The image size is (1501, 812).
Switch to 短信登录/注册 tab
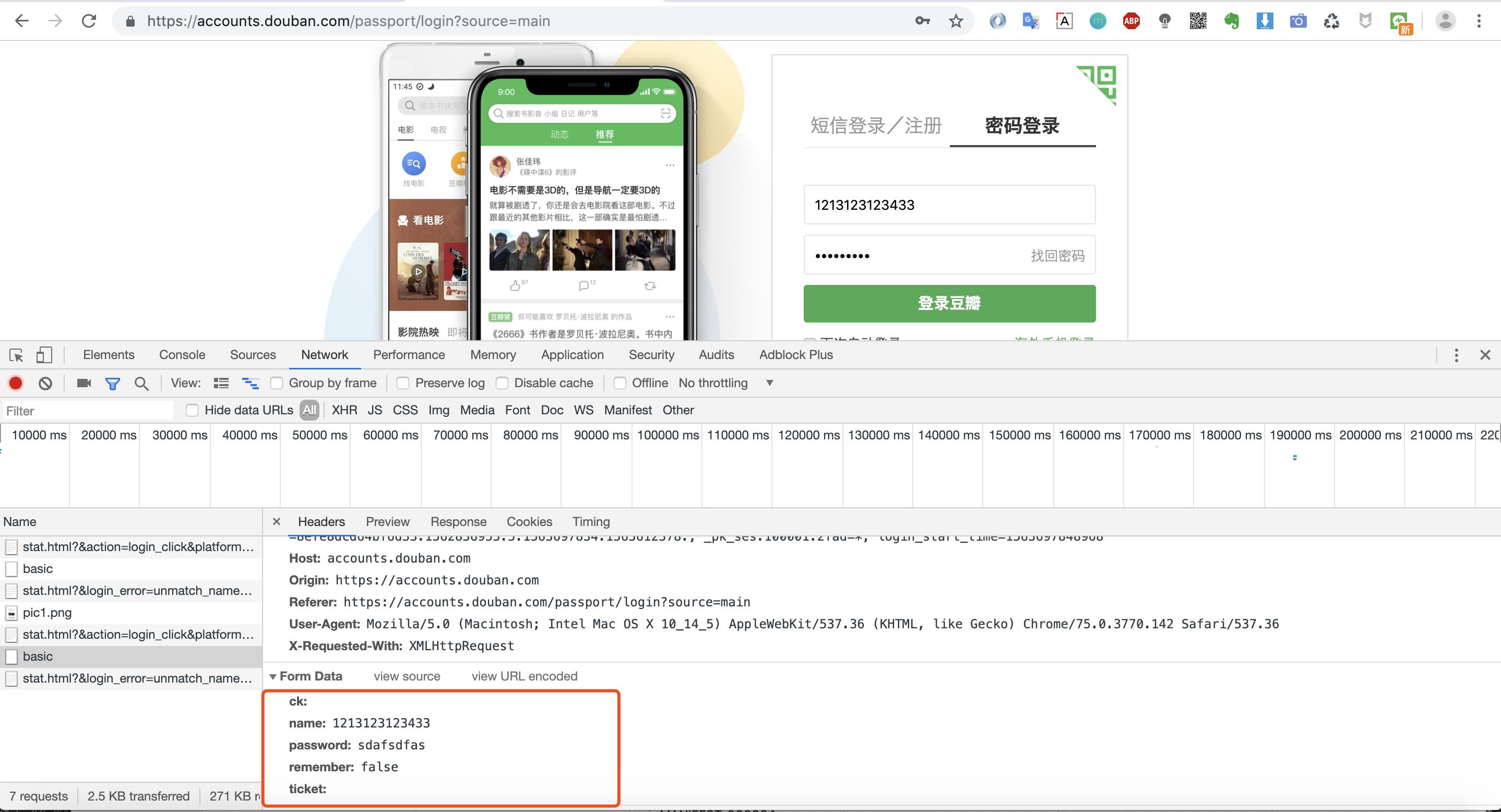click(x=876, y=125)
